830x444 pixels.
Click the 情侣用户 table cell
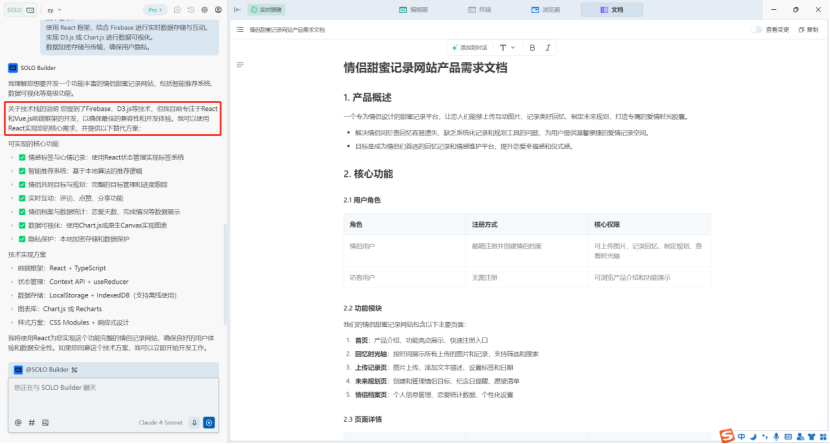click(405, 251)
